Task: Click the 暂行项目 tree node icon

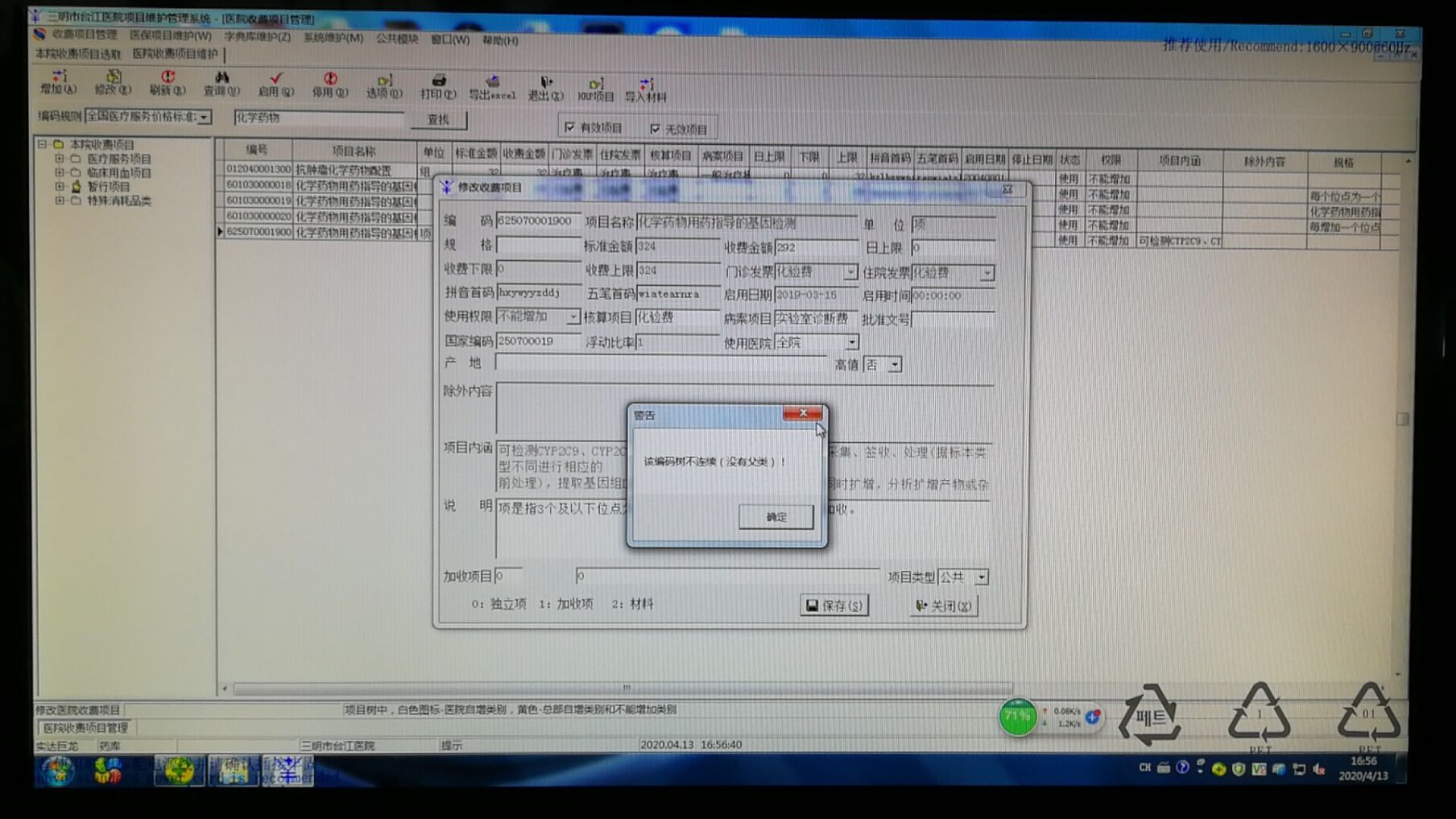Action: (x=76, y=186)
